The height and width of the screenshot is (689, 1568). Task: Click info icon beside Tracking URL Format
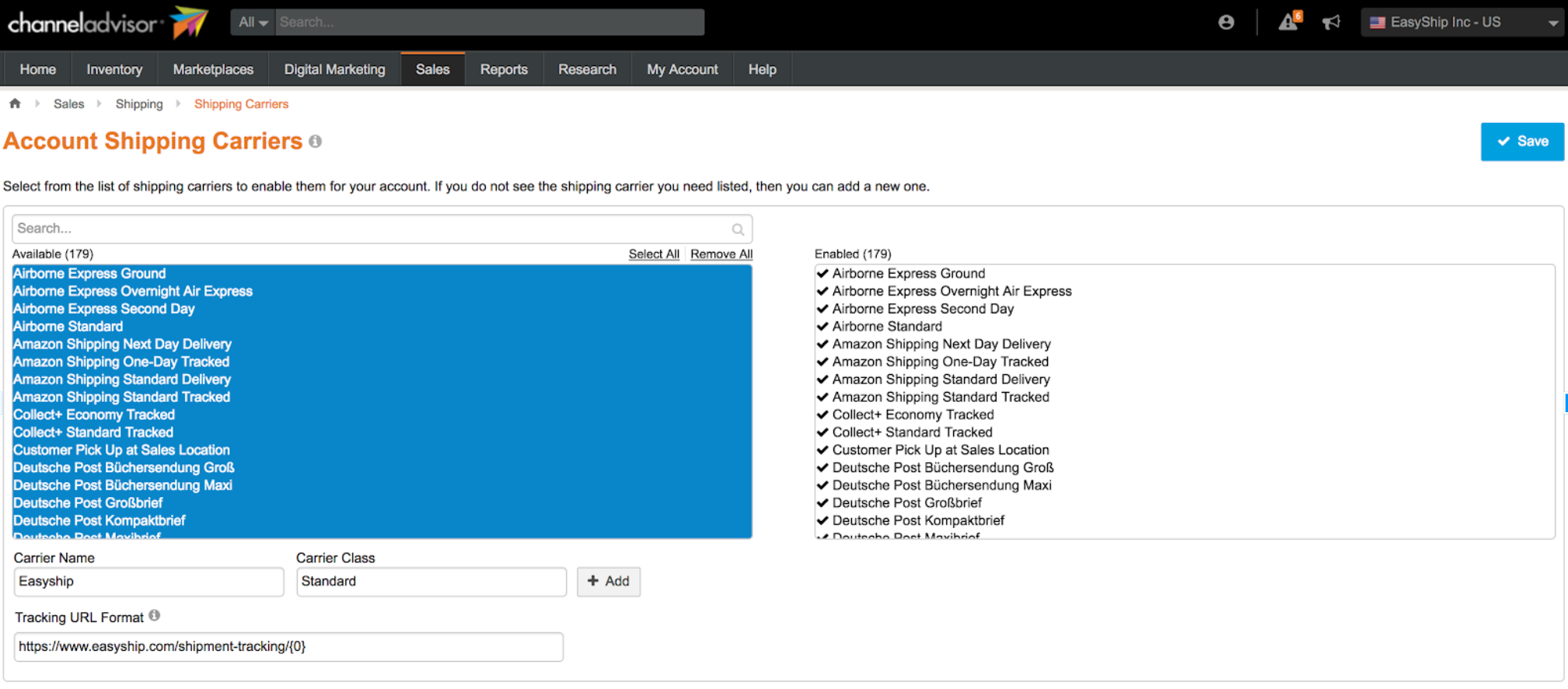click(155, 615)
